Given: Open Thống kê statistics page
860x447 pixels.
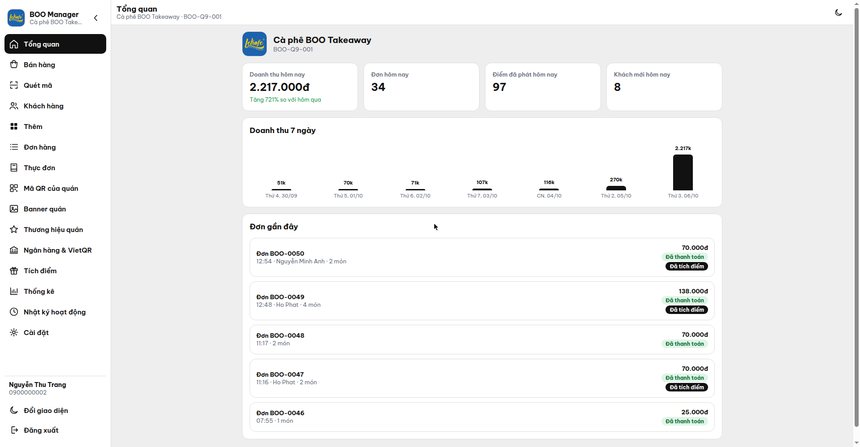Looking at the screenshot, I should 55,291.
